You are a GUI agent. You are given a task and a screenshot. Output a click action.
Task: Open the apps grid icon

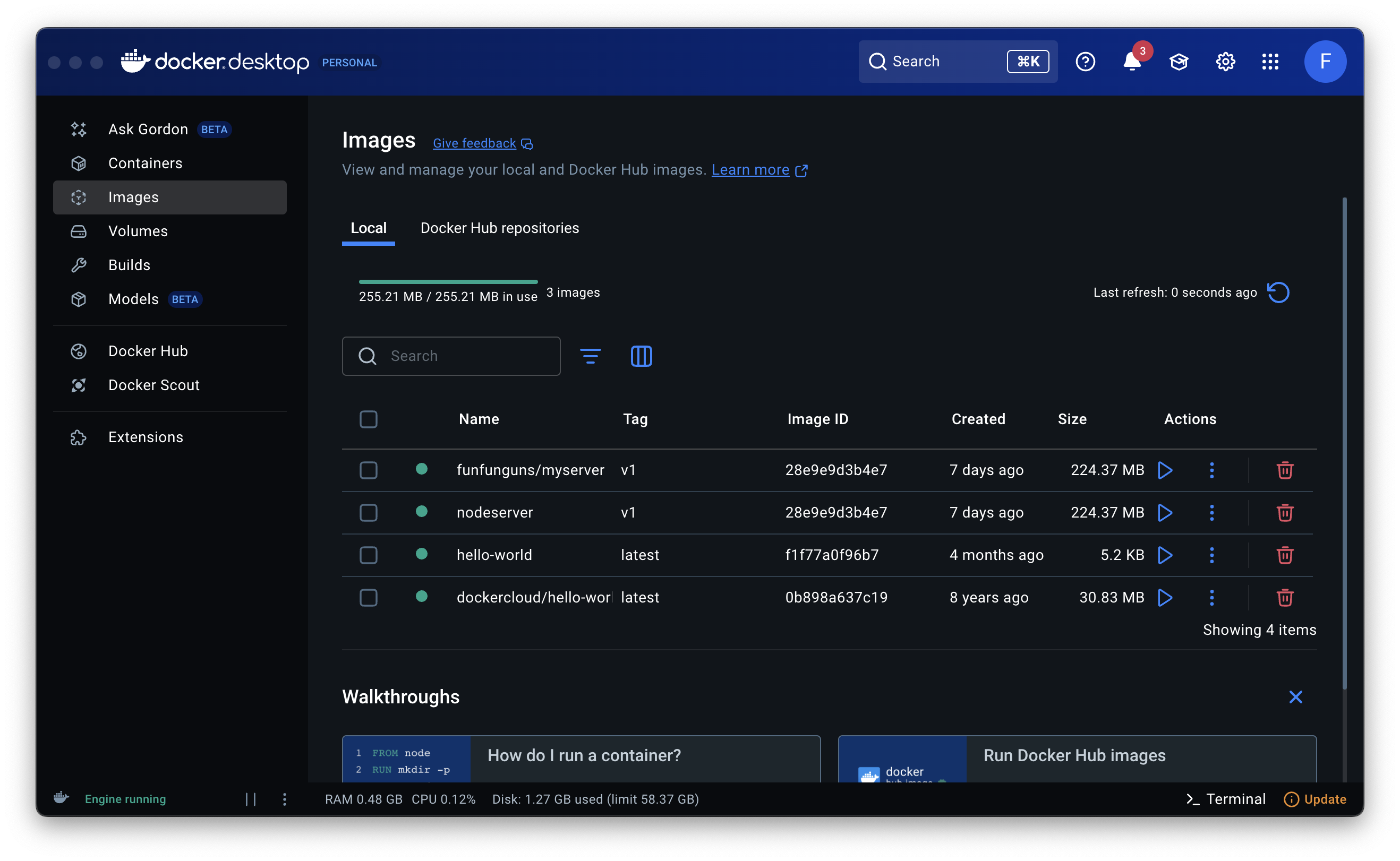[x=1270, y=62]
